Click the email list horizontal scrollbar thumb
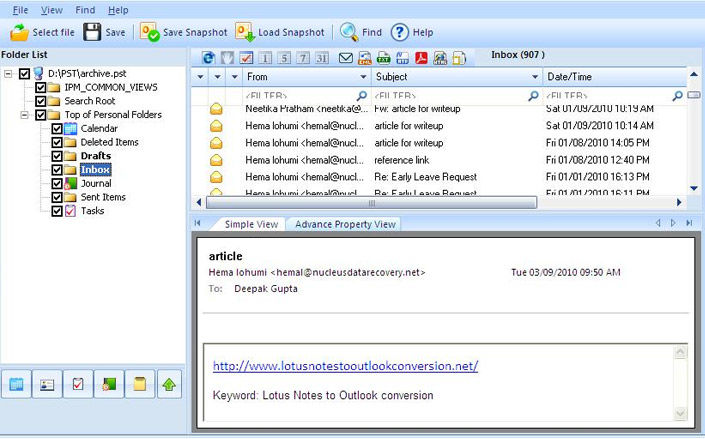 coord(371,203)
